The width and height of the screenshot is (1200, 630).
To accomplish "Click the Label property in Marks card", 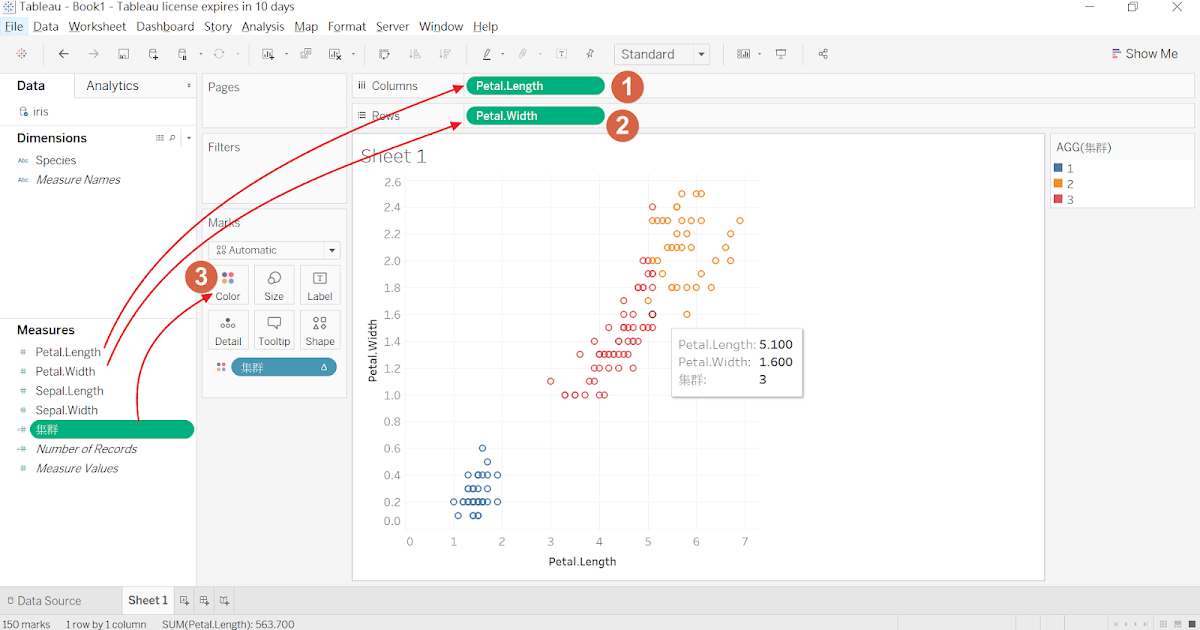I will (x=320, y=285).
